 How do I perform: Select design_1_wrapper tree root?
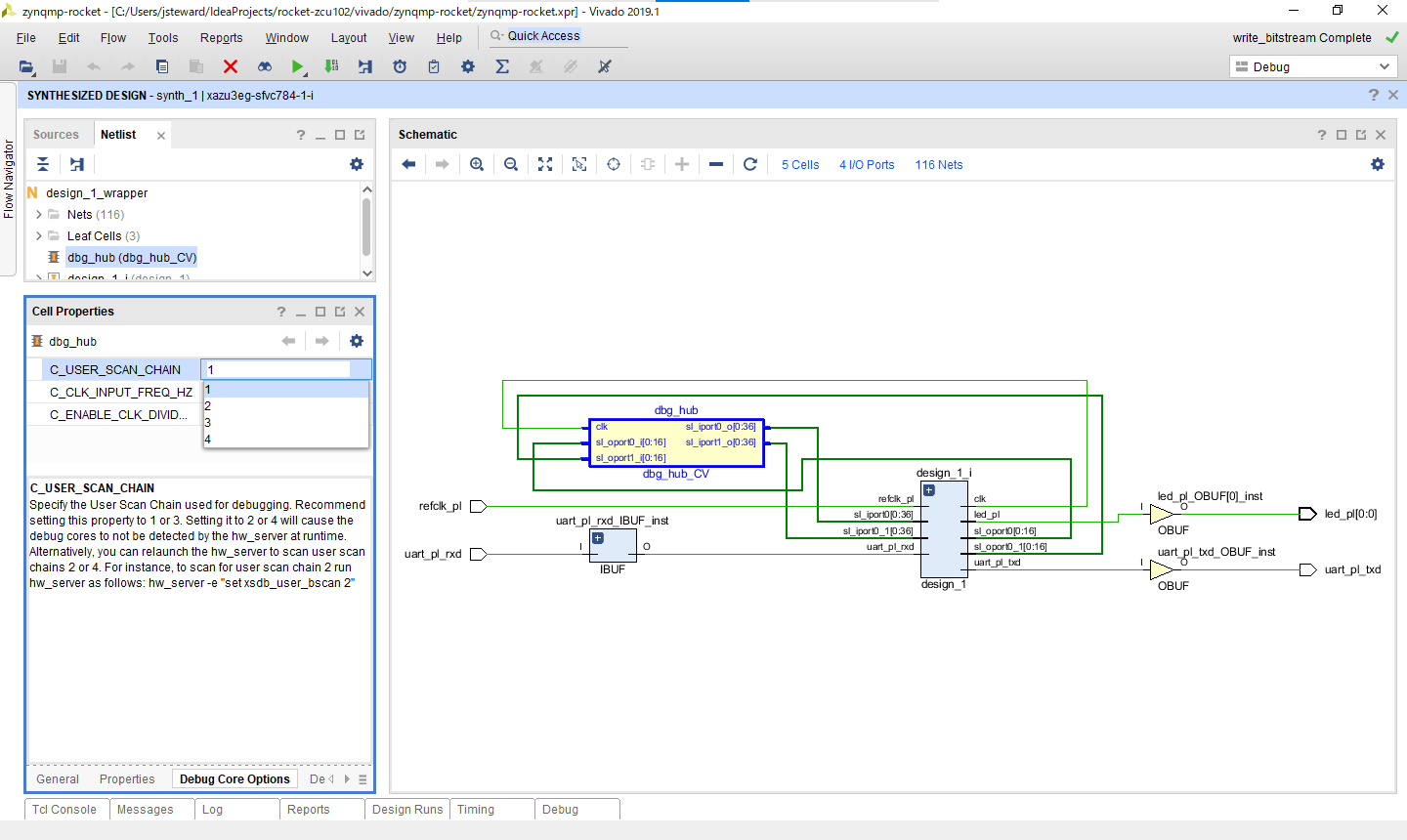97,193
